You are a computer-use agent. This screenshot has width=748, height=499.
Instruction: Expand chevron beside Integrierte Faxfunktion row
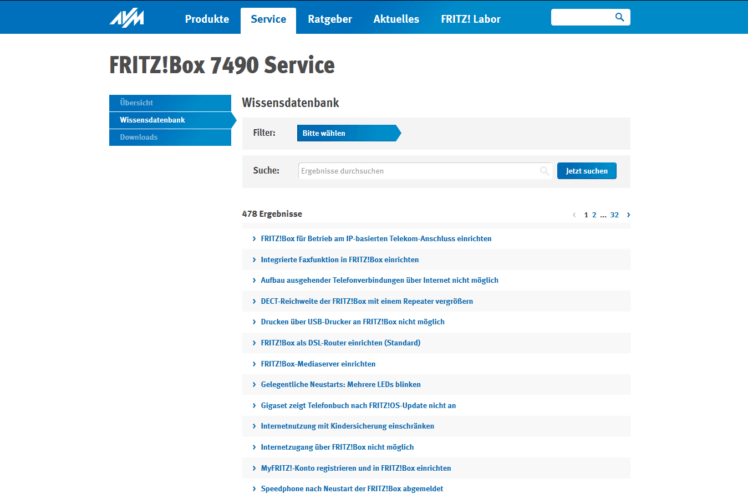[x=254, y=260]
